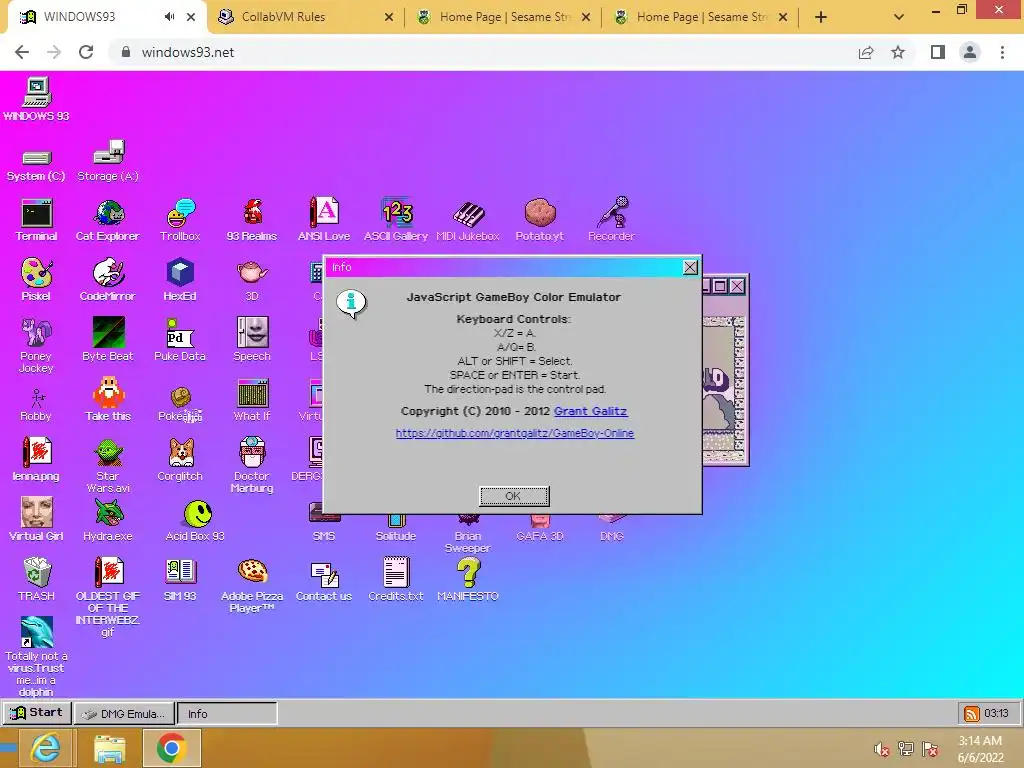Screen dimensions: 1024x768
Task: Open the WINDOWS 93 computer icon
Action: point(37,99)
